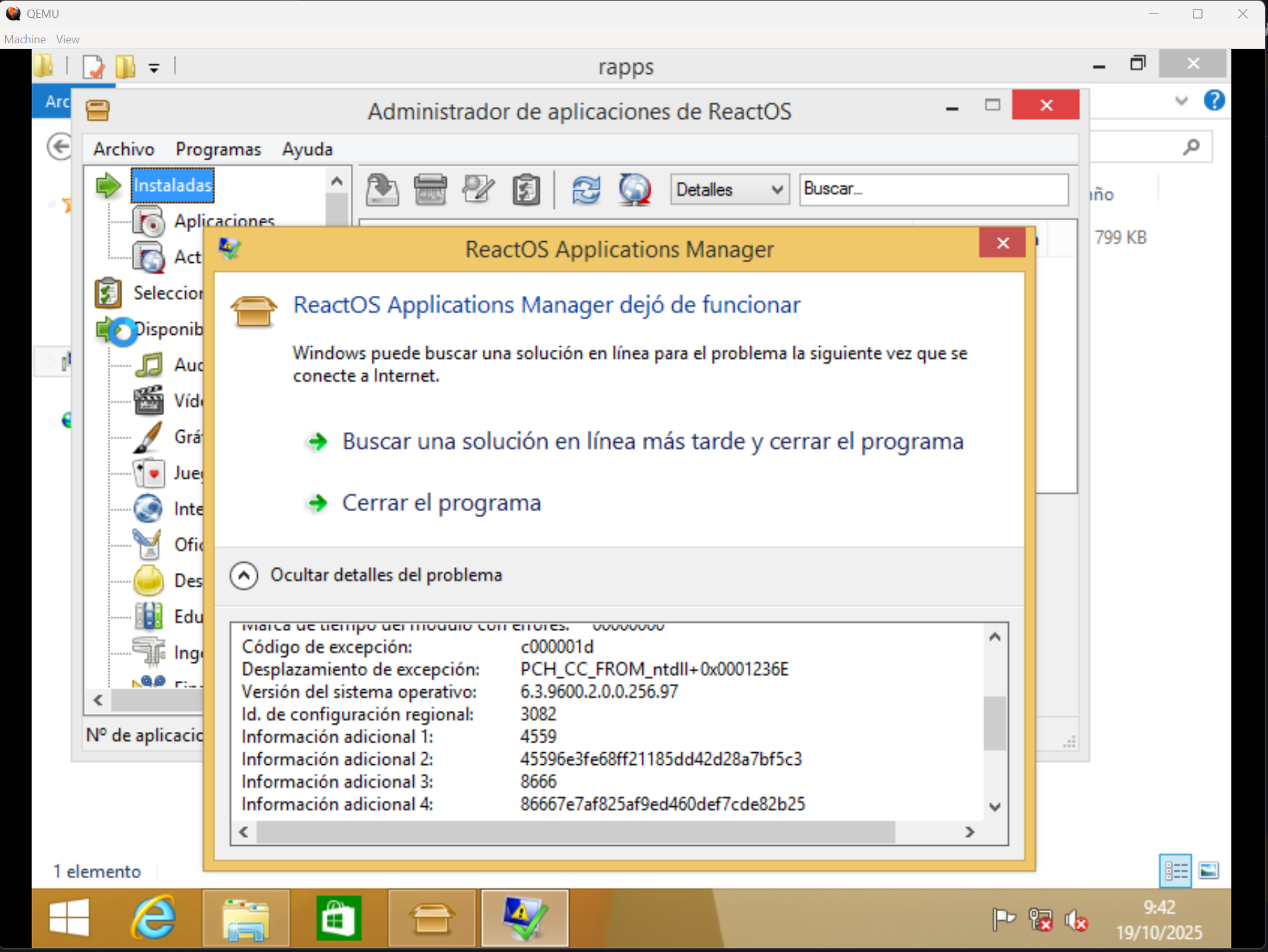Select the Instaladas tree node

click(x=173, y=185)
